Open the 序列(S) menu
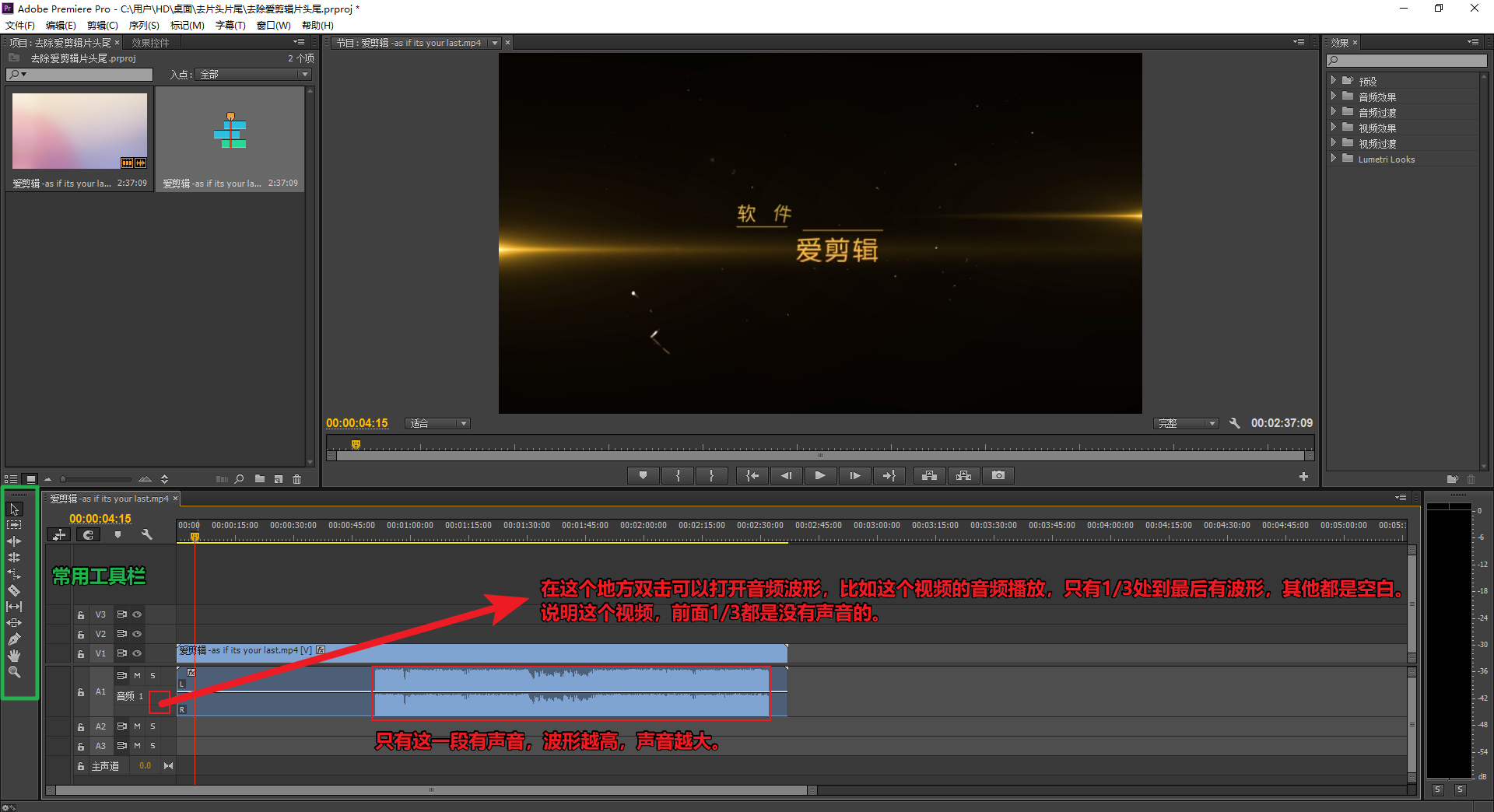This screenshot has height=812, width=1494. (x=144, y=26)
